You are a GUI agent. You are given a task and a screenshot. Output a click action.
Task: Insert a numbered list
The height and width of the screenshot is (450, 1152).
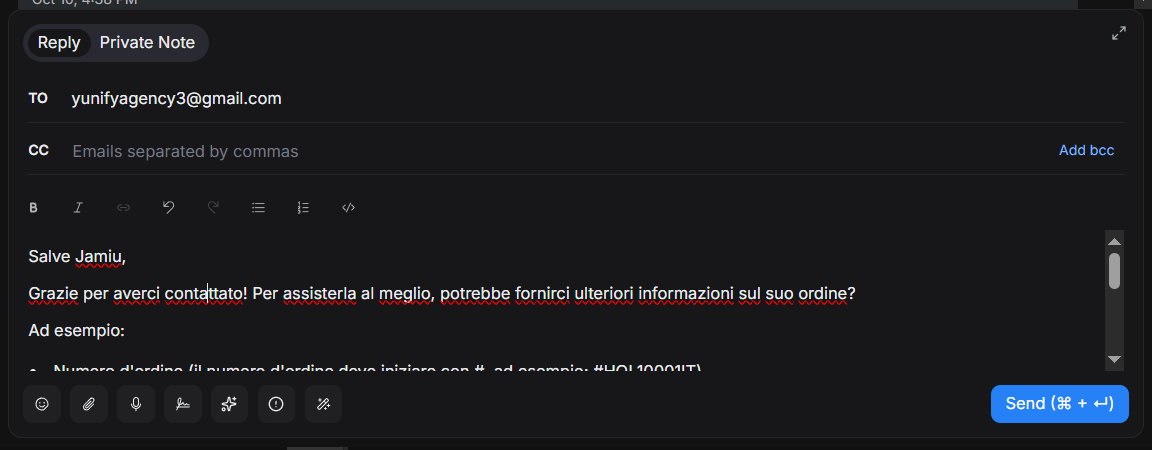pyautogui.click(x=303, y=208)
